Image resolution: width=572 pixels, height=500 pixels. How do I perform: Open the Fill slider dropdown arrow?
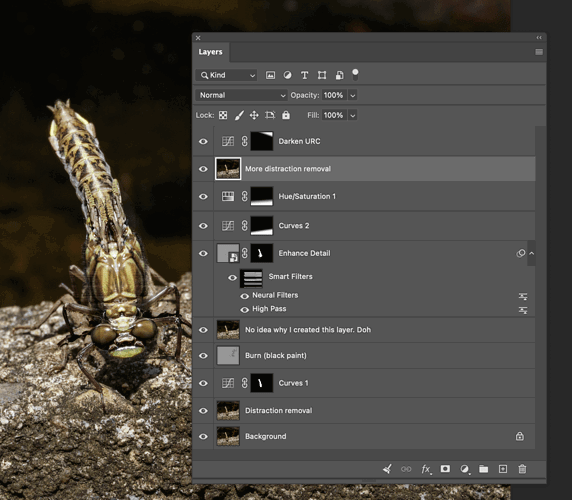(x=352, y=116)
